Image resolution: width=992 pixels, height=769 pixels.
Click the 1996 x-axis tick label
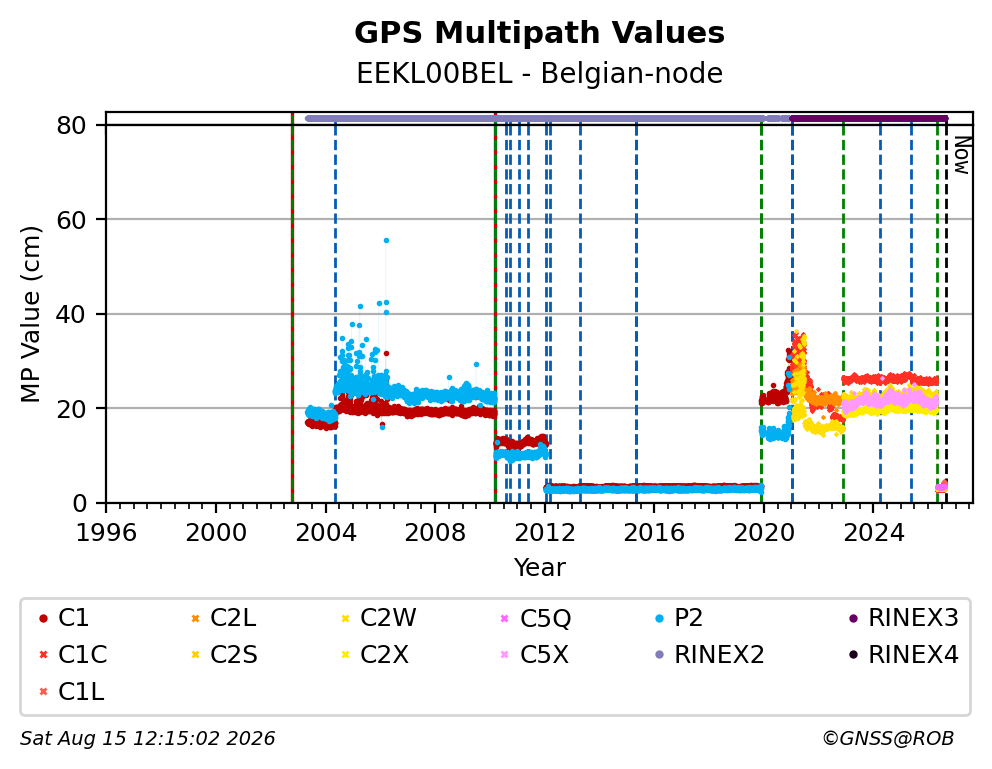click(106, 533)
